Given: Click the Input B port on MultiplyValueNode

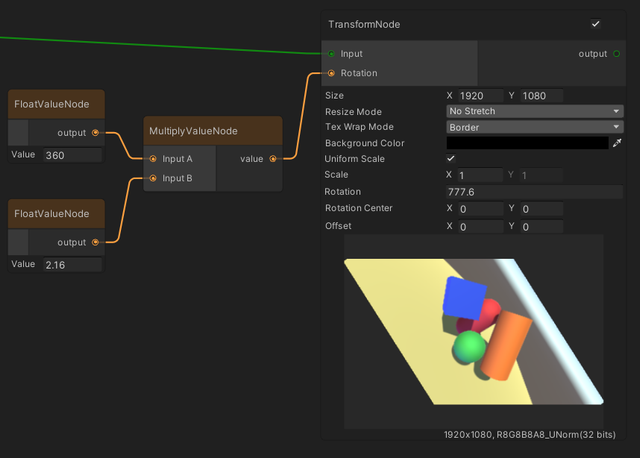Looking at the screenshot, I should coord(153,178).
